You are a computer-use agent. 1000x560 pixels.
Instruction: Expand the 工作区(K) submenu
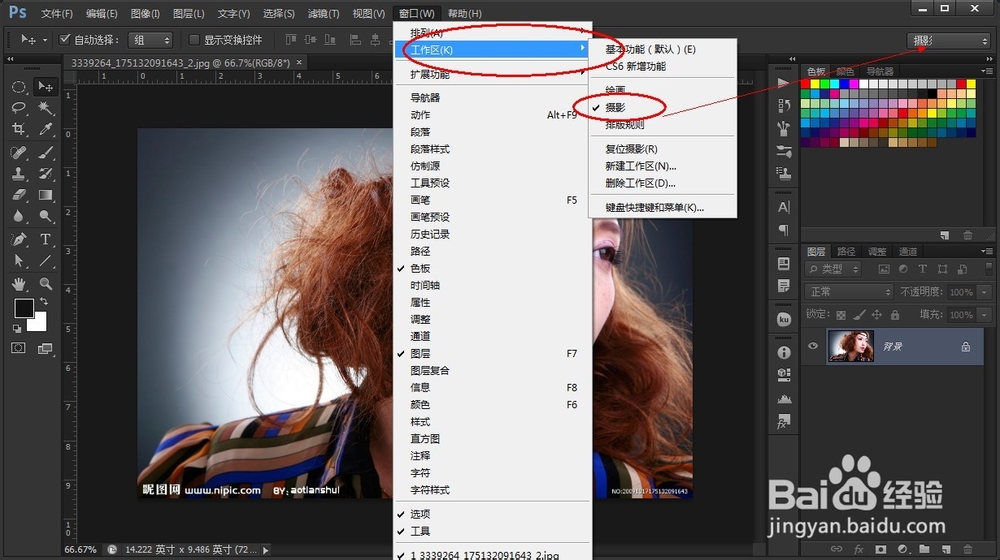[x=492, y=50]
